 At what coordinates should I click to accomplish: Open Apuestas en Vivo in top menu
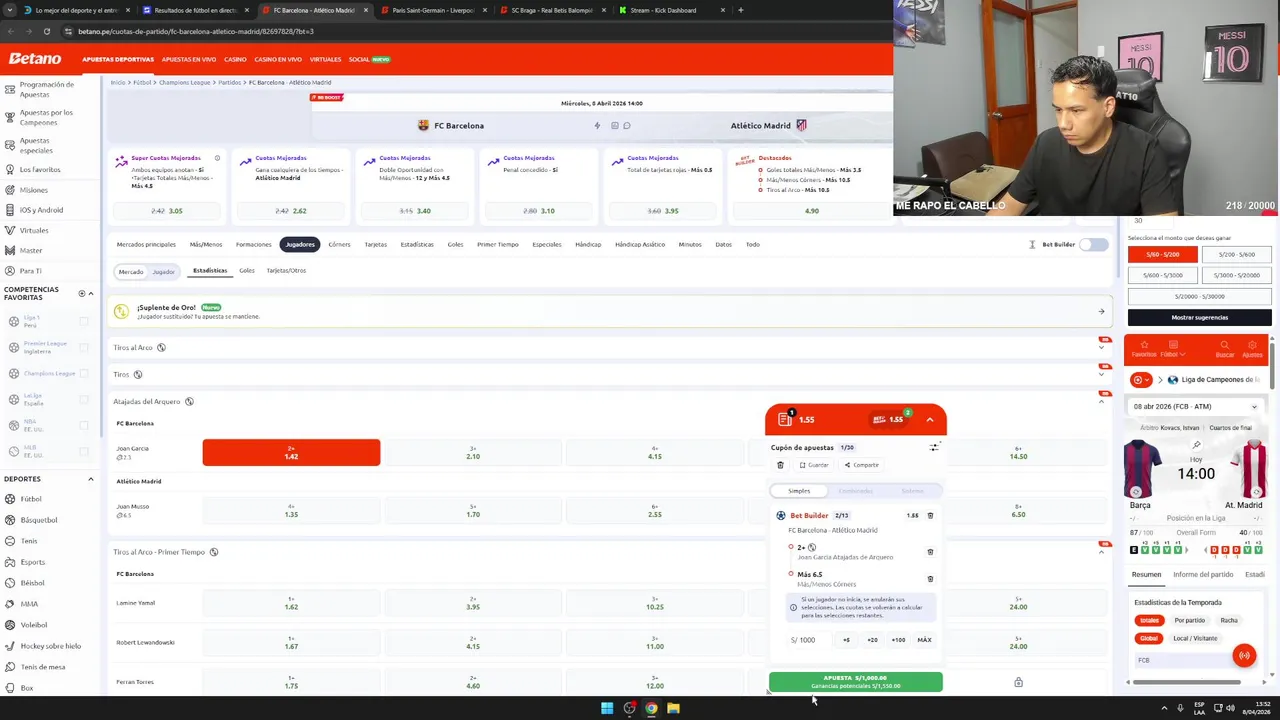(188, 59)
